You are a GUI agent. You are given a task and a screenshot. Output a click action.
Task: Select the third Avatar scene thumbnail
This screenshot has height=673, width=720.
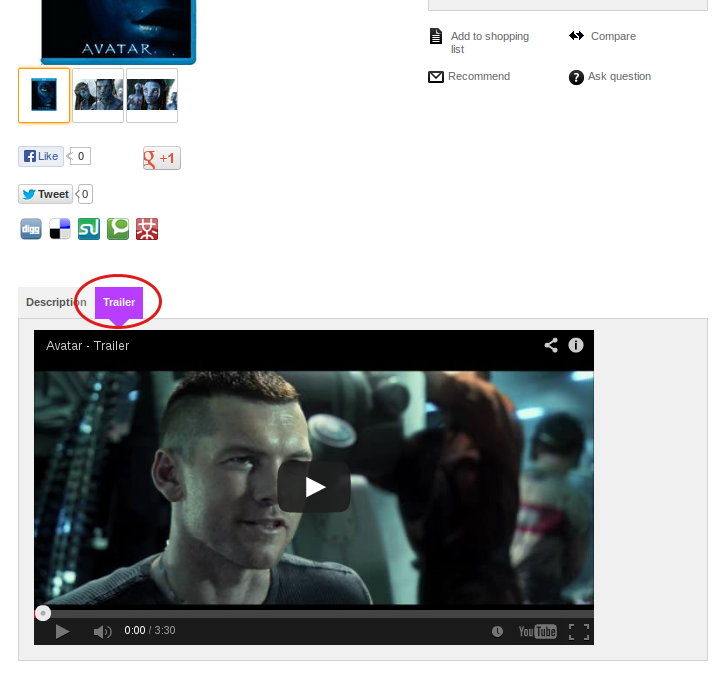coord(152,95)
